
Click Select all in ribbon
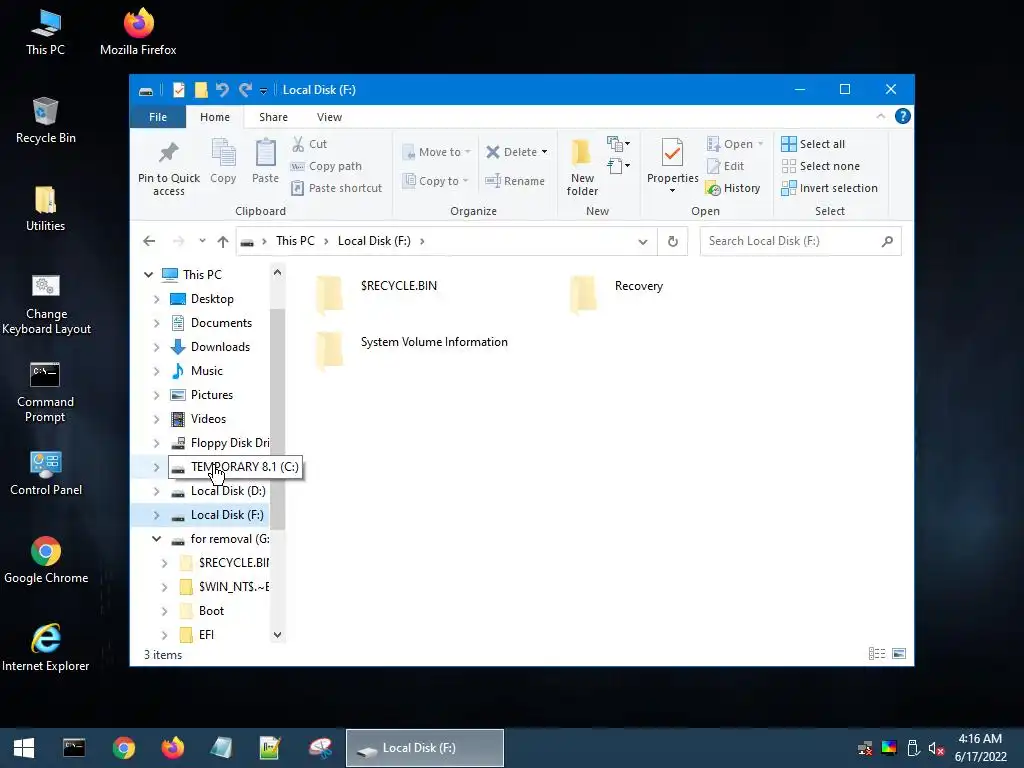pos(813,144)
